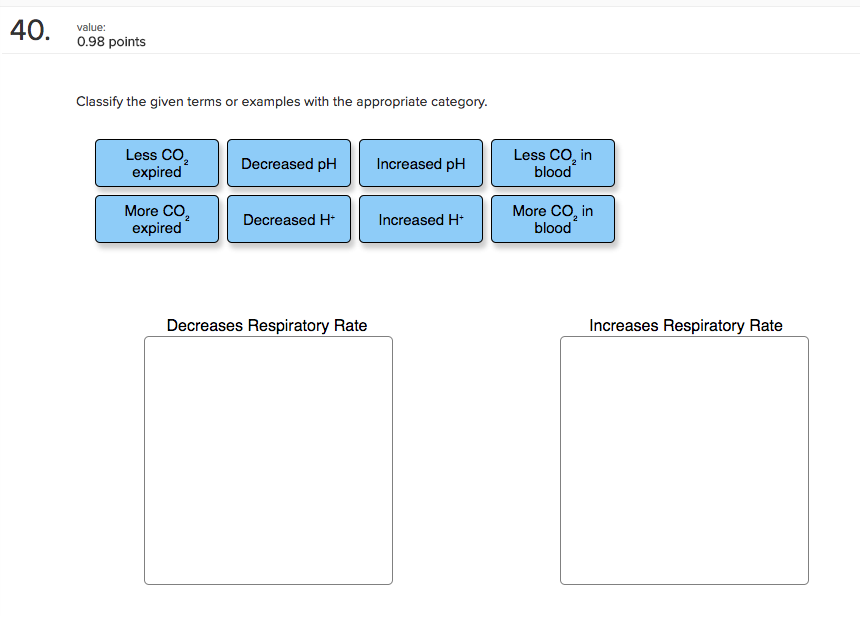This screenshot has width=860, height=617.
Task: Choose the tile for lower hydrogen ion concentration
Action: click(x=289, y=219)
